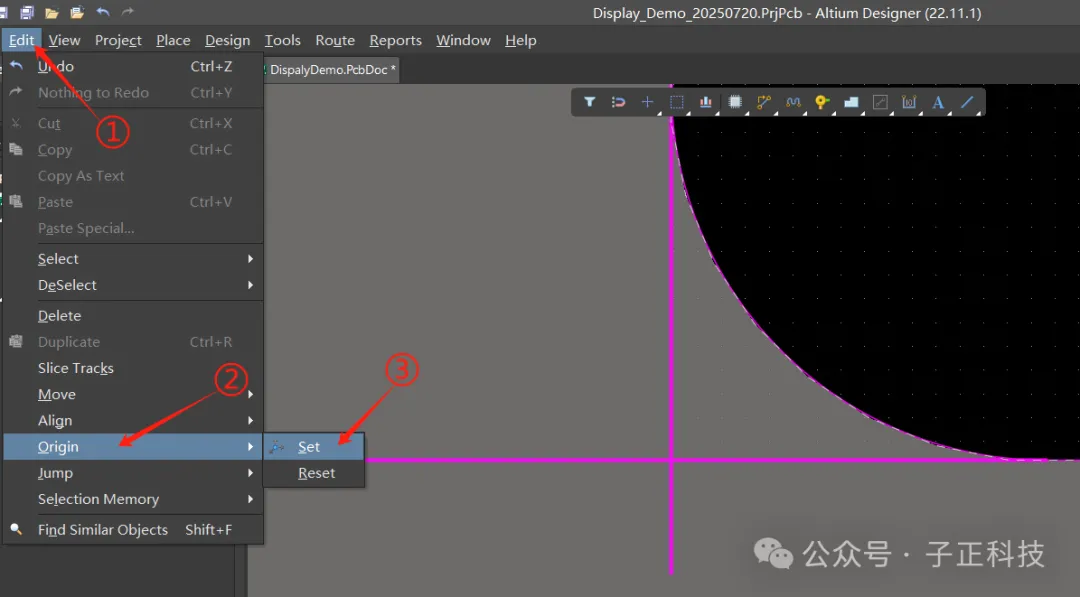Select the Interactive Routing tool icon
The image size is (1080, 597).
coord(764,102)
